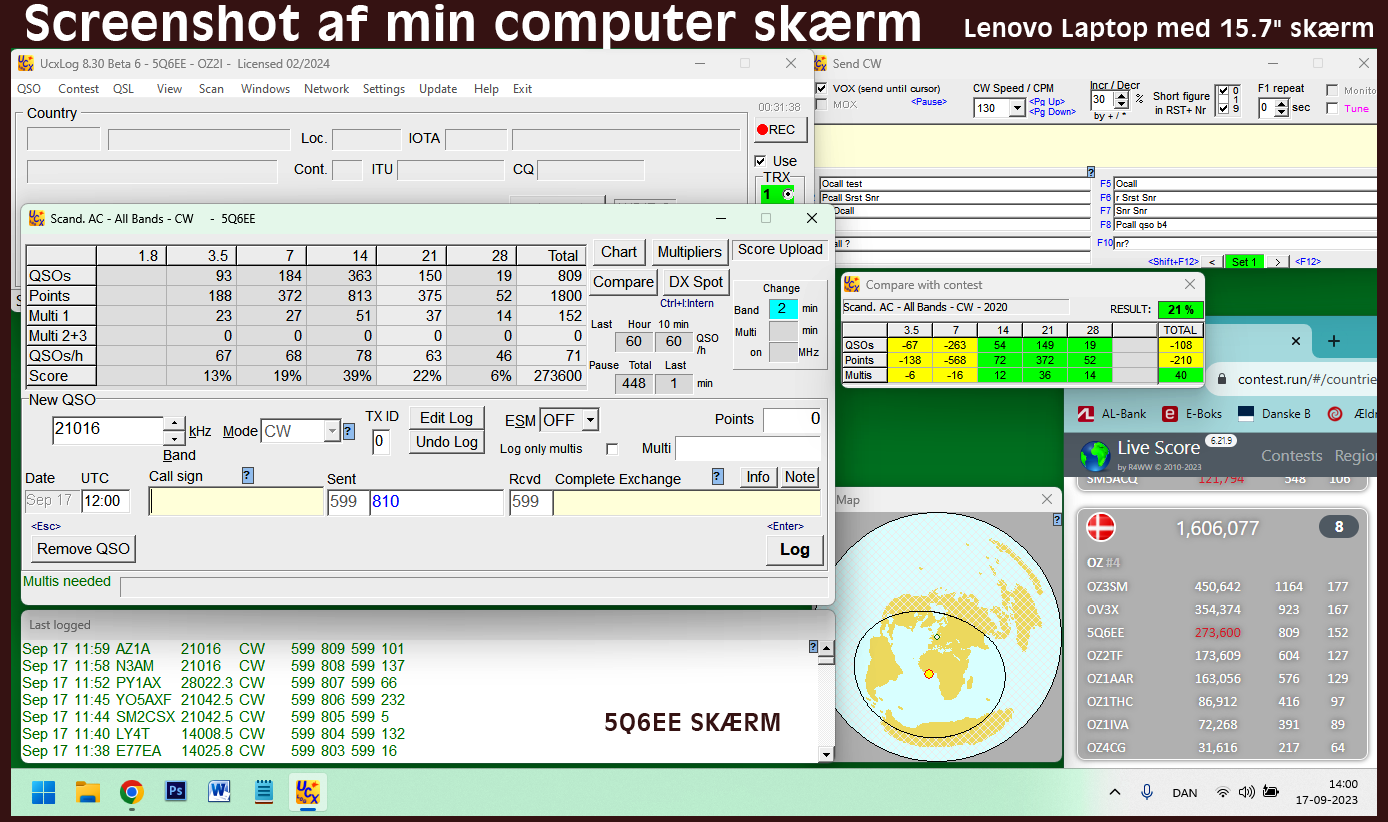Click the DX Spot button
This screenshot has height=822, width=1388.
[x=695, y=282]
